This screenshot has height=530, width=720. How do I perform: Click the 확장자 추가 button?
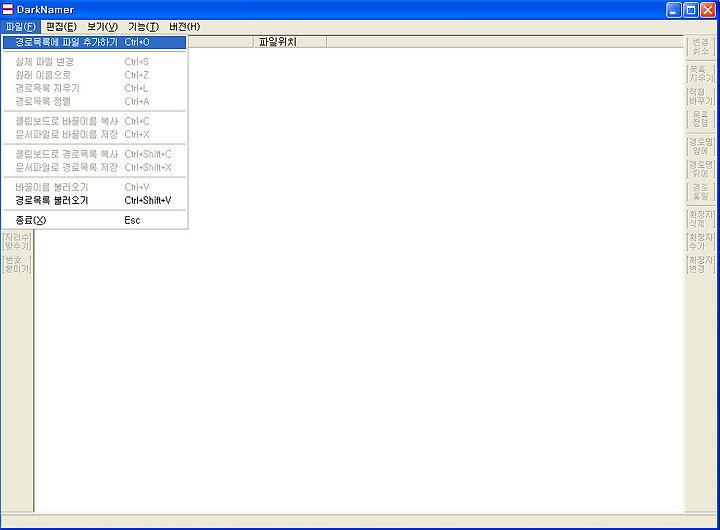point(700,242)
